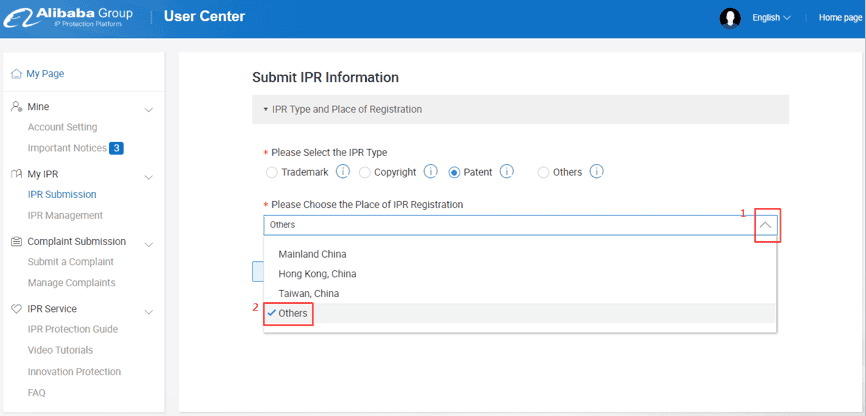Screen dimensions: 866x416
Task: Click the Trademark info icon
Action: coord(342,172)
